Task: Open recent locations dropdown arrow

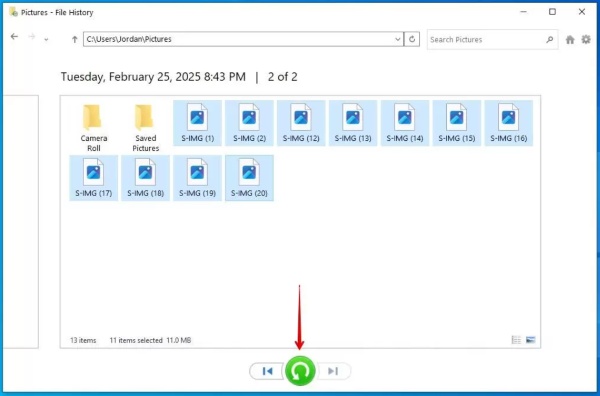Action: pyautogui.click(x=46, y=39)
